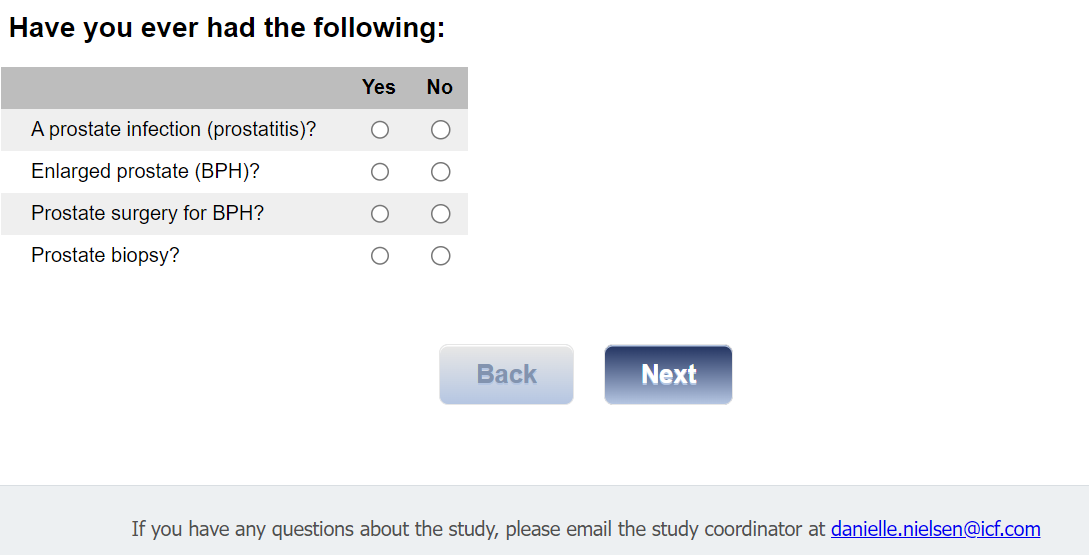Click the 'Enlarged prostate (BPH)?' question text

tap(145, 172)
